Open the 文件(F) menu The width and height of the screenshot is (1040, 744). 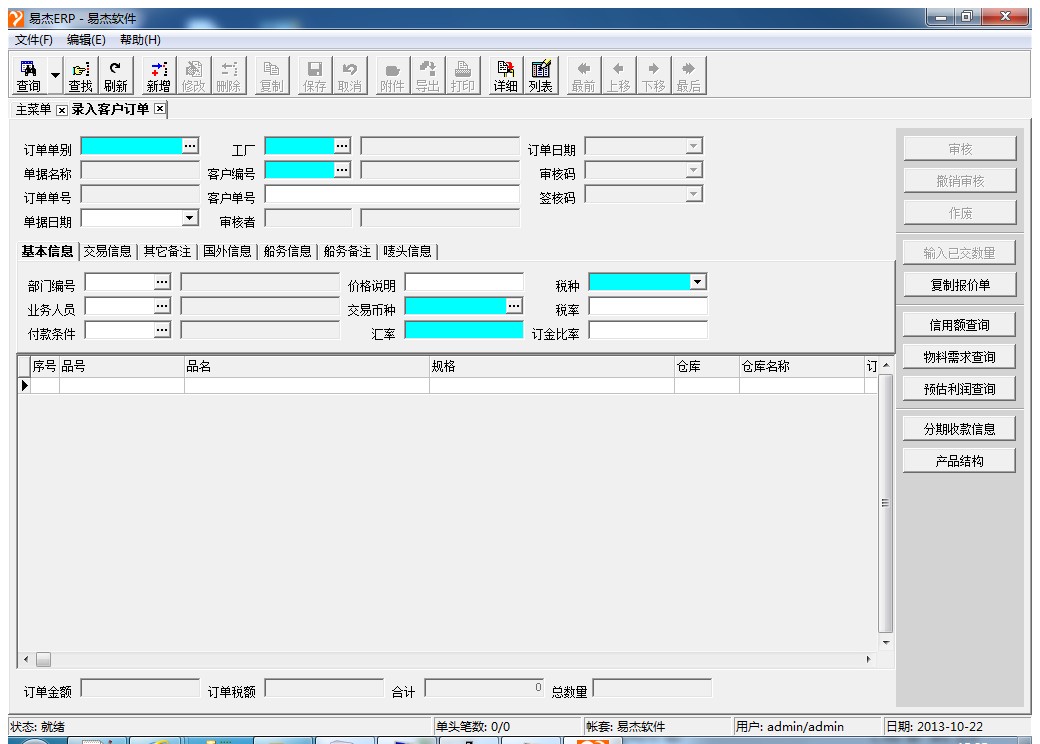(34, 40)
